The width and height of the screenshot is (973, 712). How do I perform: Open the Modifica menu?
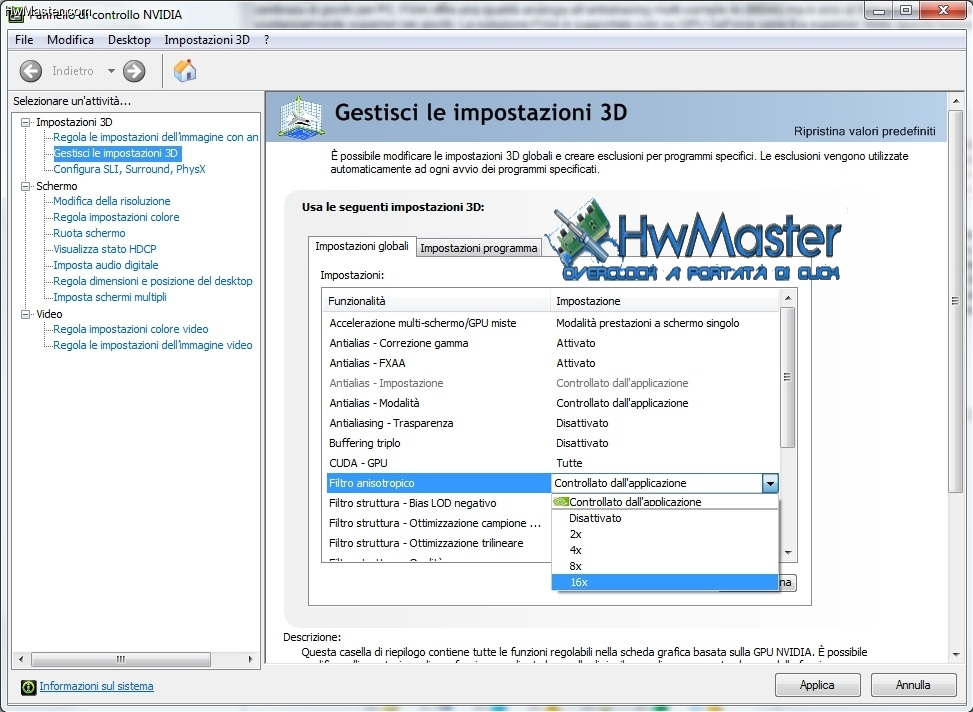70,40
